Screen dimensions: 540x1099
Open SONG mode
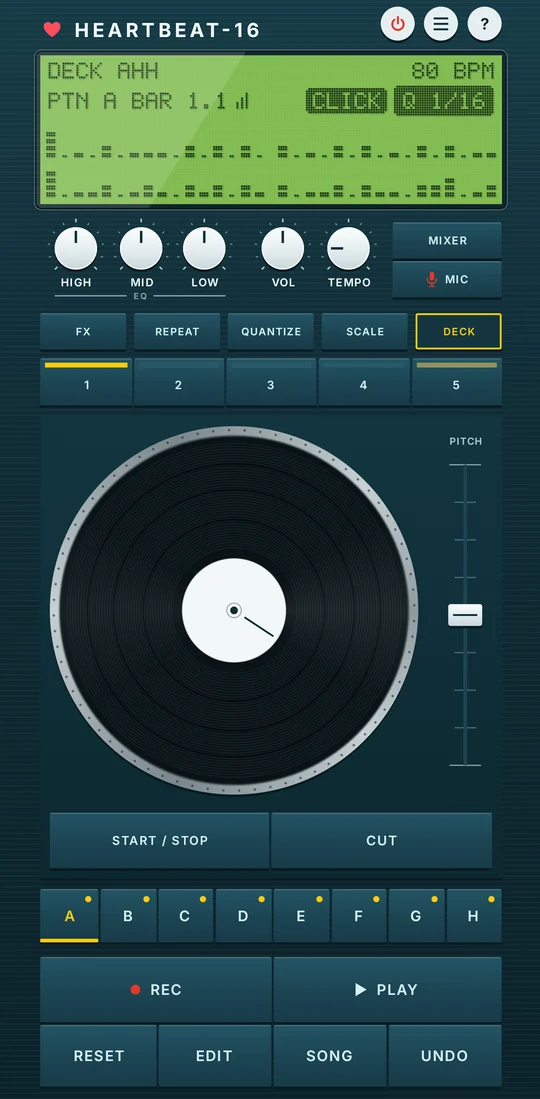point(330,1056)
